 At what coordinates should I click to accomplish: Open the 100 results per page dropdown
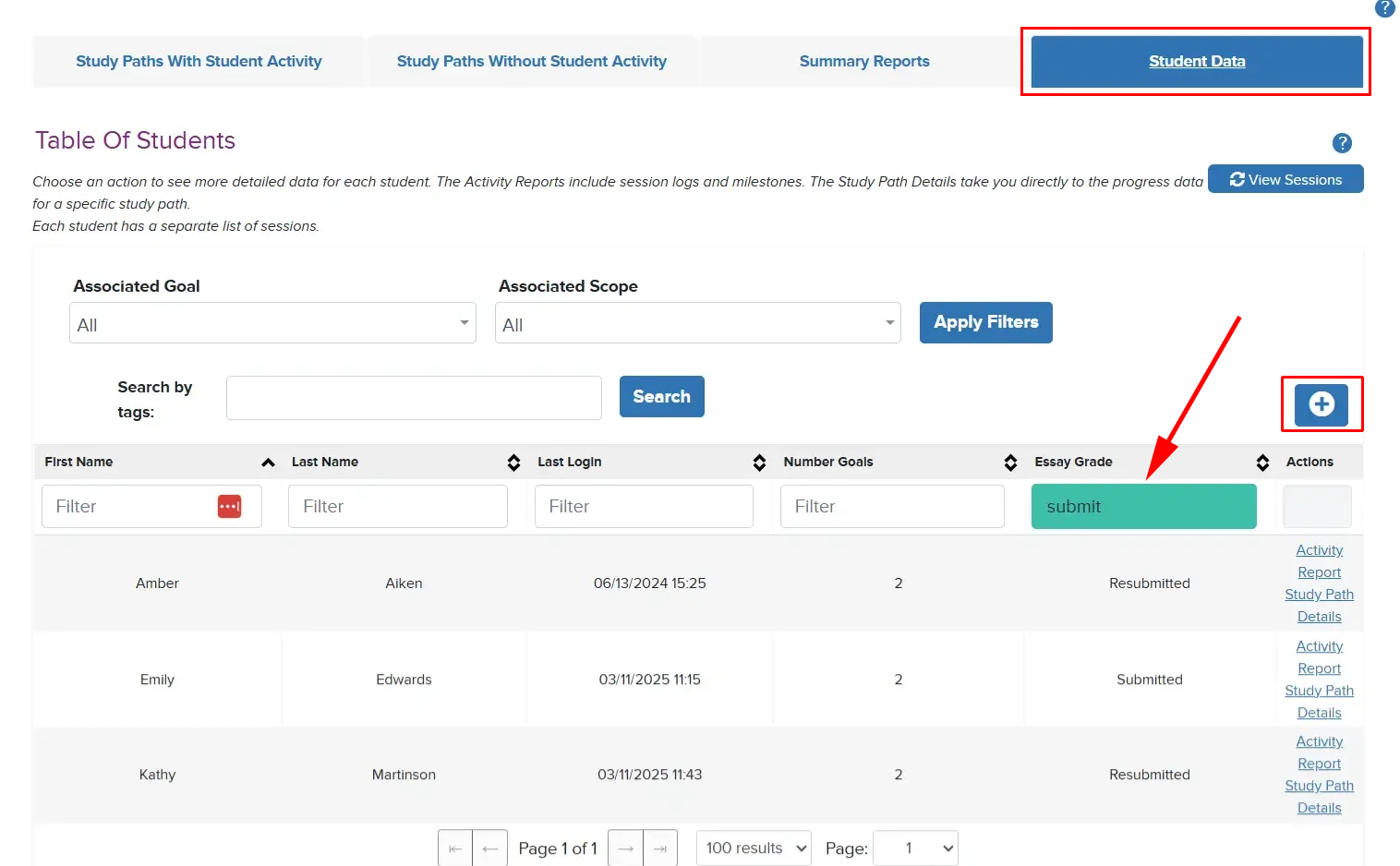(753, 848)
